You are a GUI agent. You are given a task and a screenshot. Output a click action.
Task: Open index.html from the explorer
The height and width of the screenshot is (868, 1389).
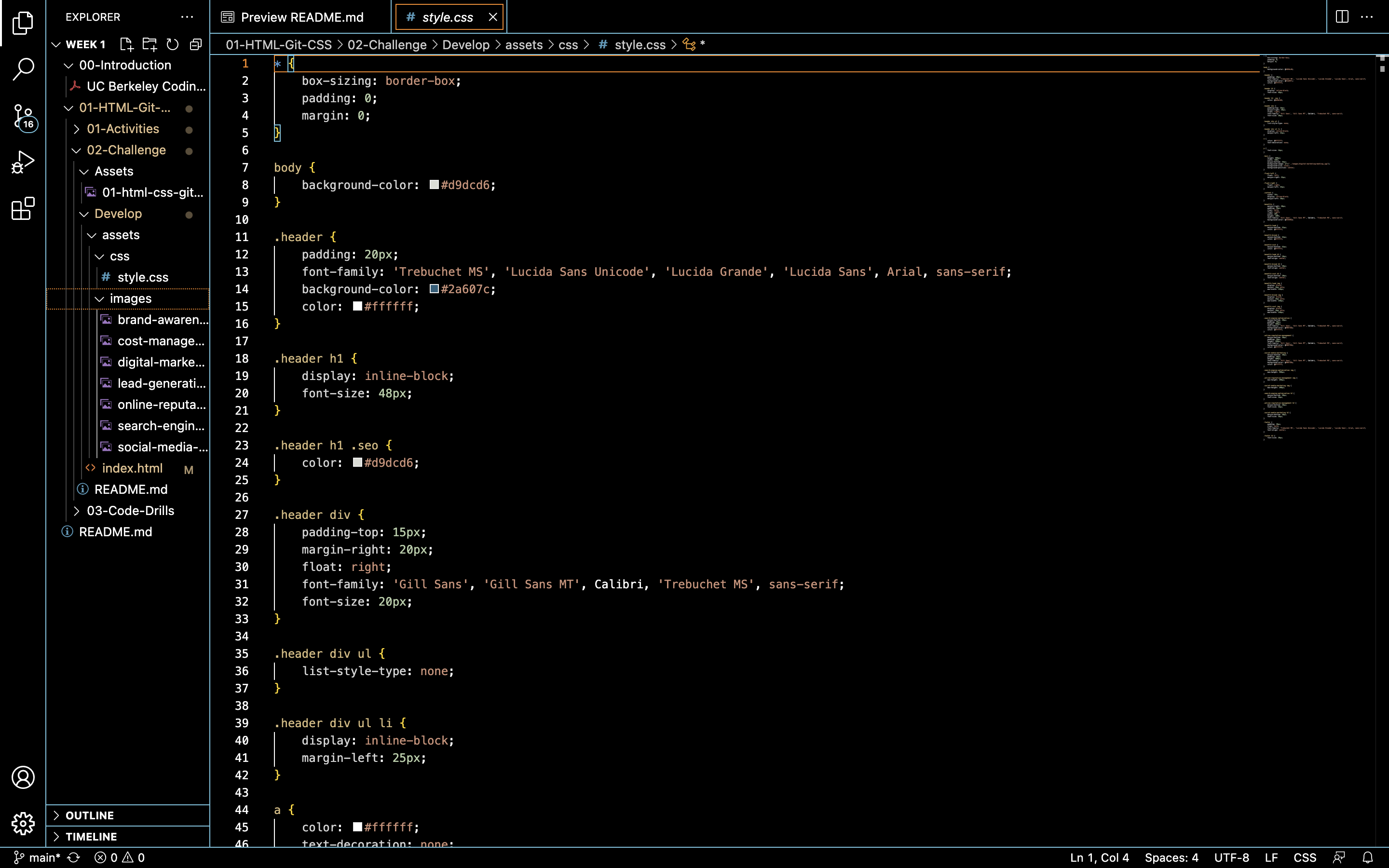(132, 468)
